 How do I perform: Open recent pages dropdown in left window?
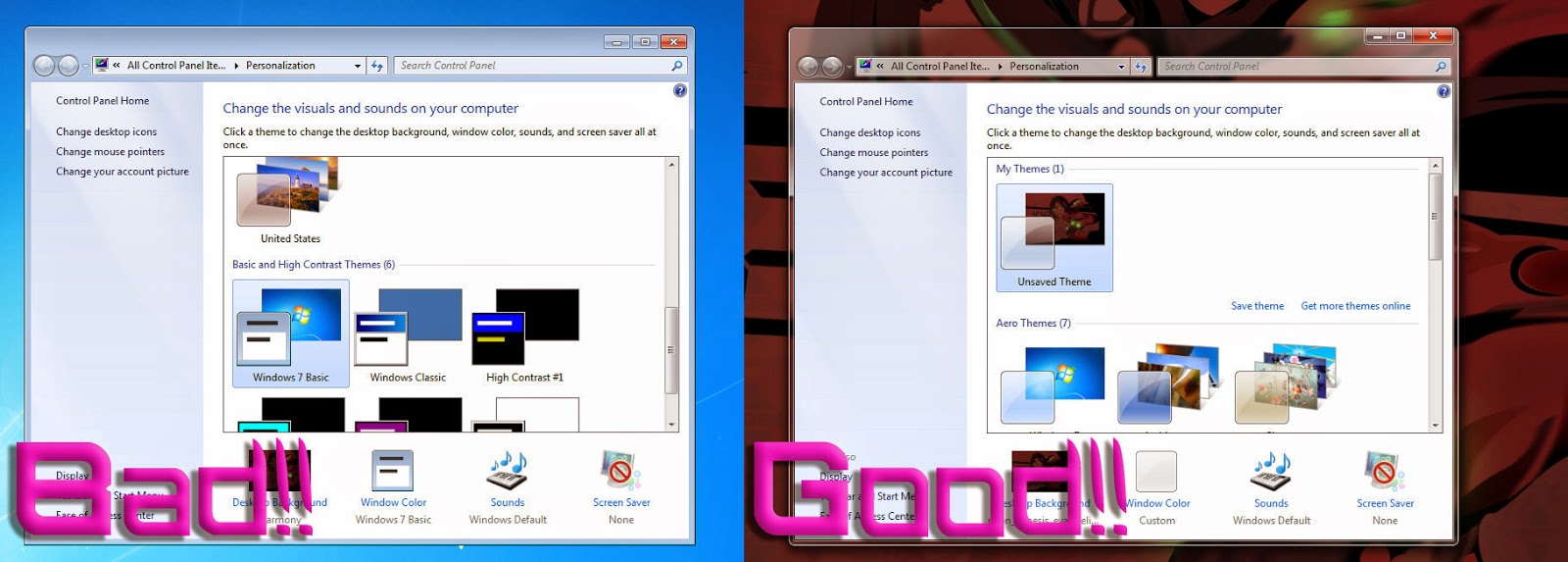pyautogui.click(x=85, y=66)
